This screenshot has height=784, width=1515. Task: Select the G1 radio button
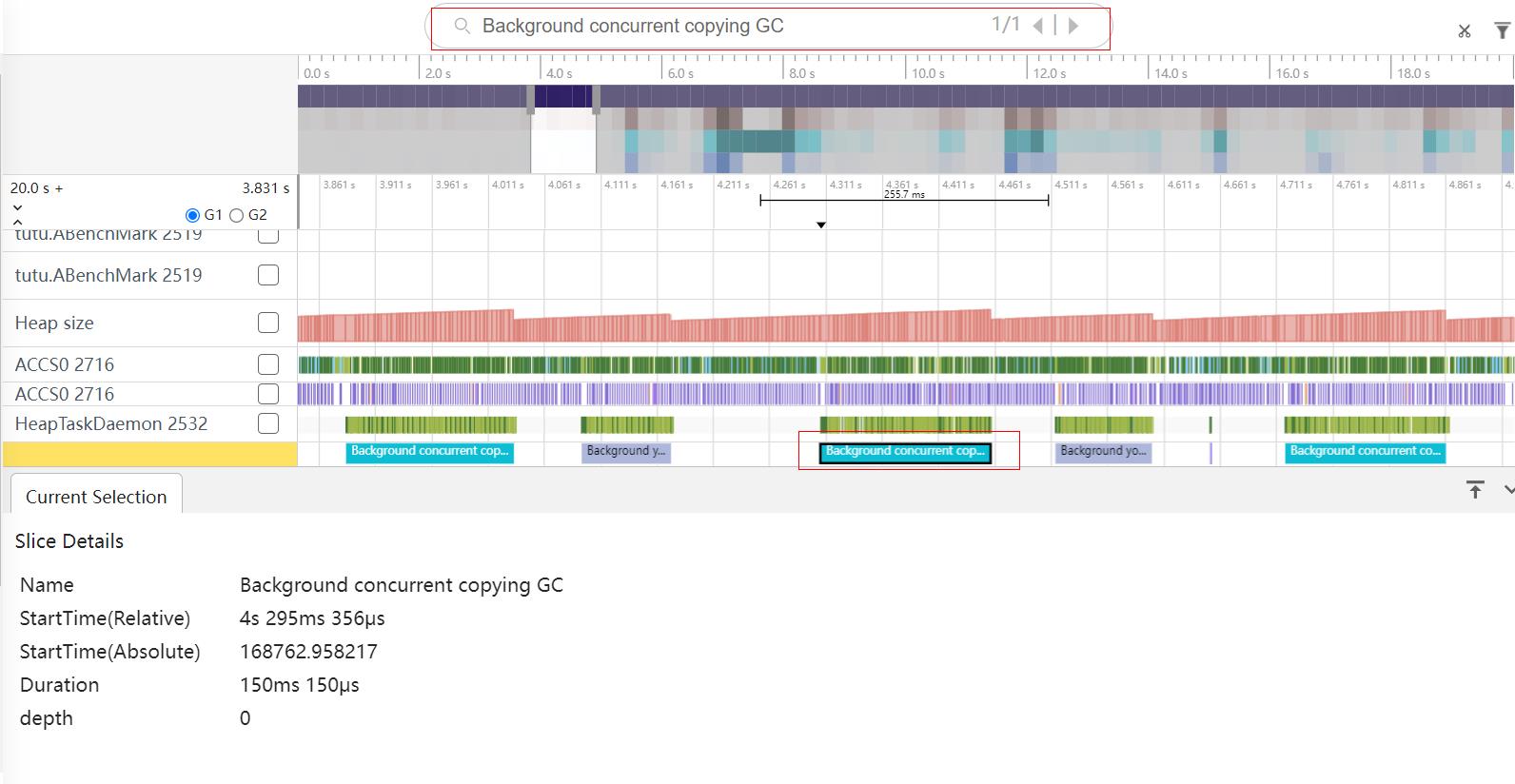point(192,215)
